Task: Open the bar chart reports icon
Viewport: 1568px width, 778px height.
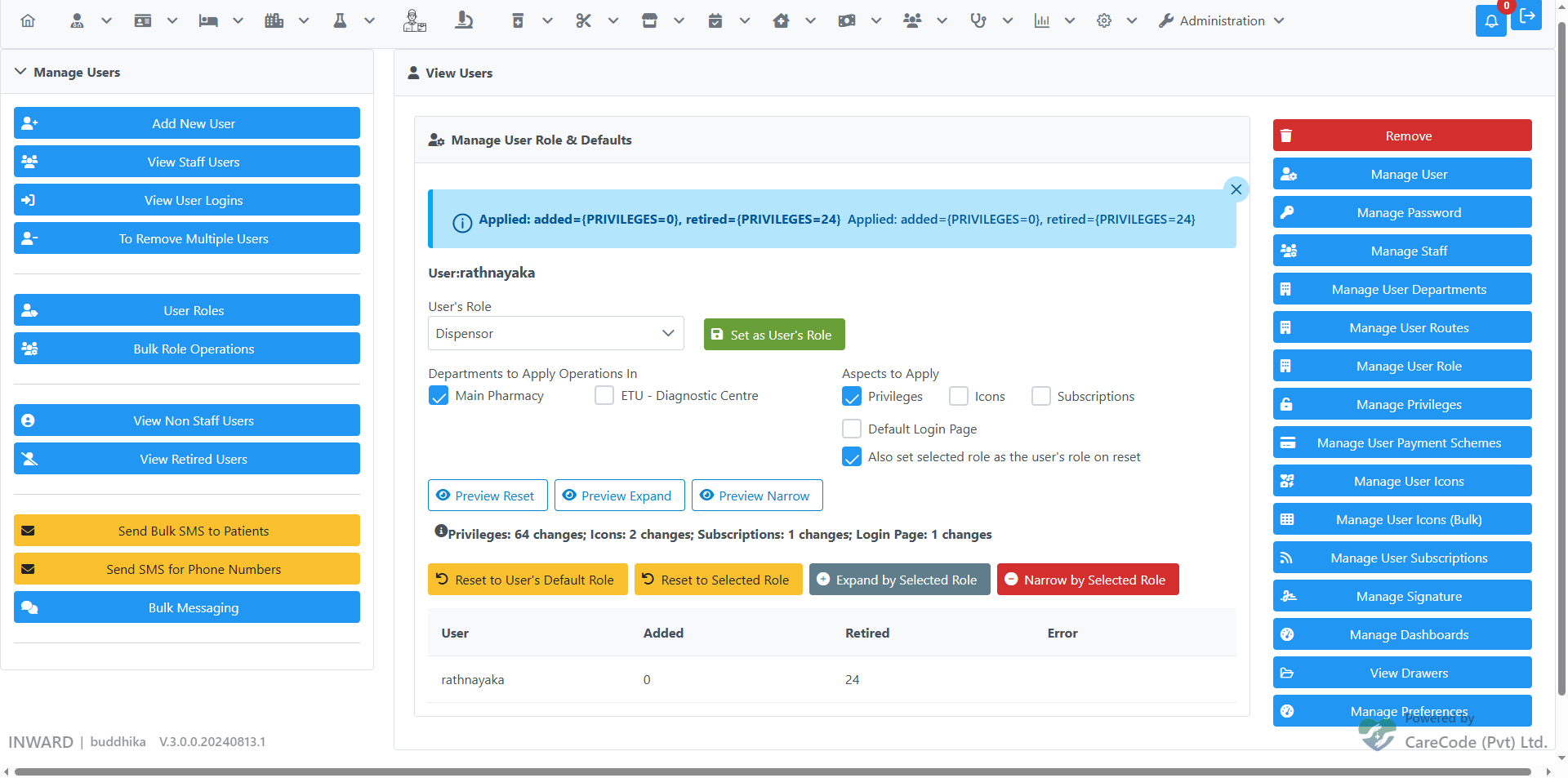Action: click(x=1041, y=21)
